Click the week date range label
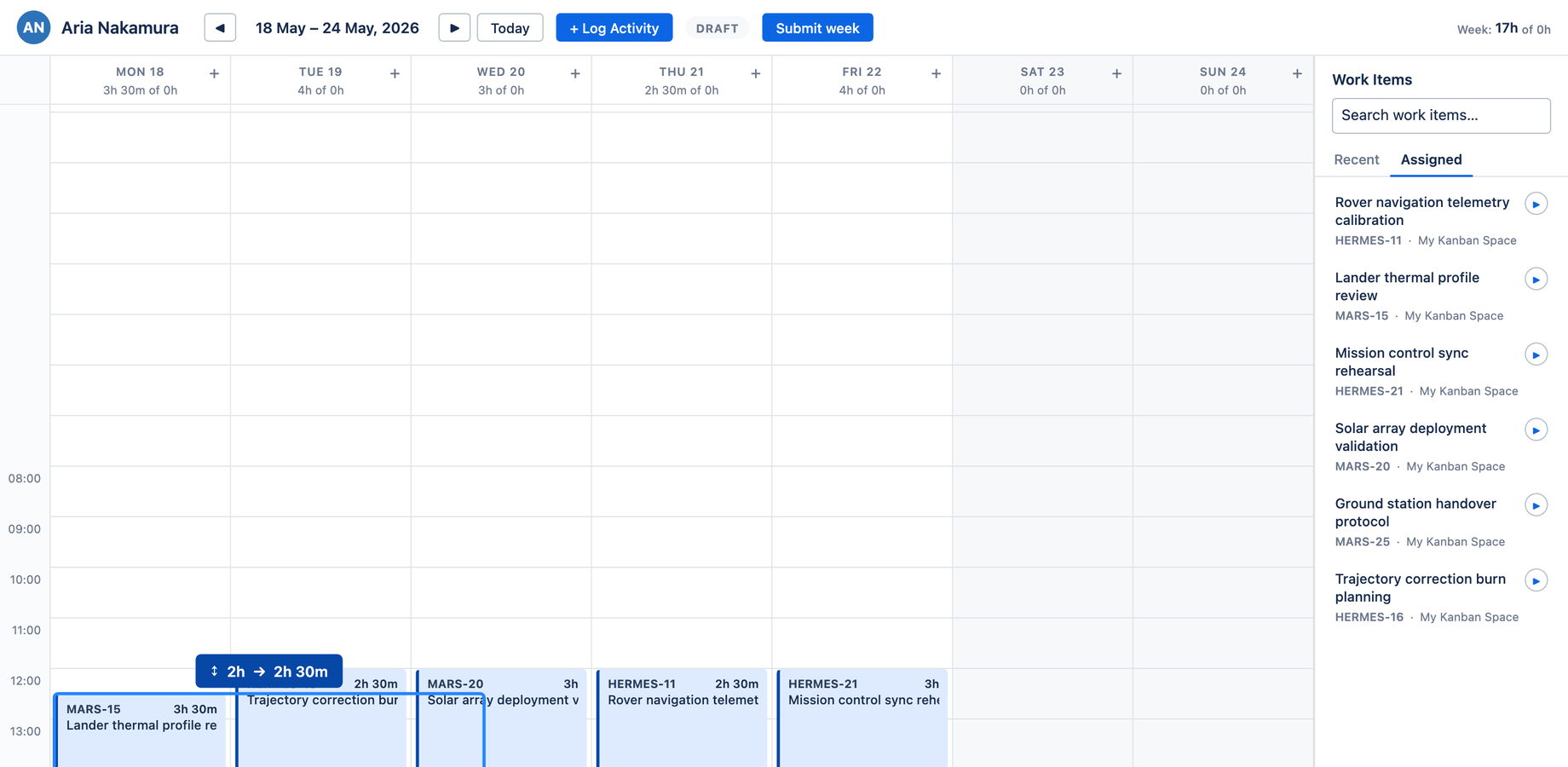Viewport: 1568px width, 767px height. point(337,28)
